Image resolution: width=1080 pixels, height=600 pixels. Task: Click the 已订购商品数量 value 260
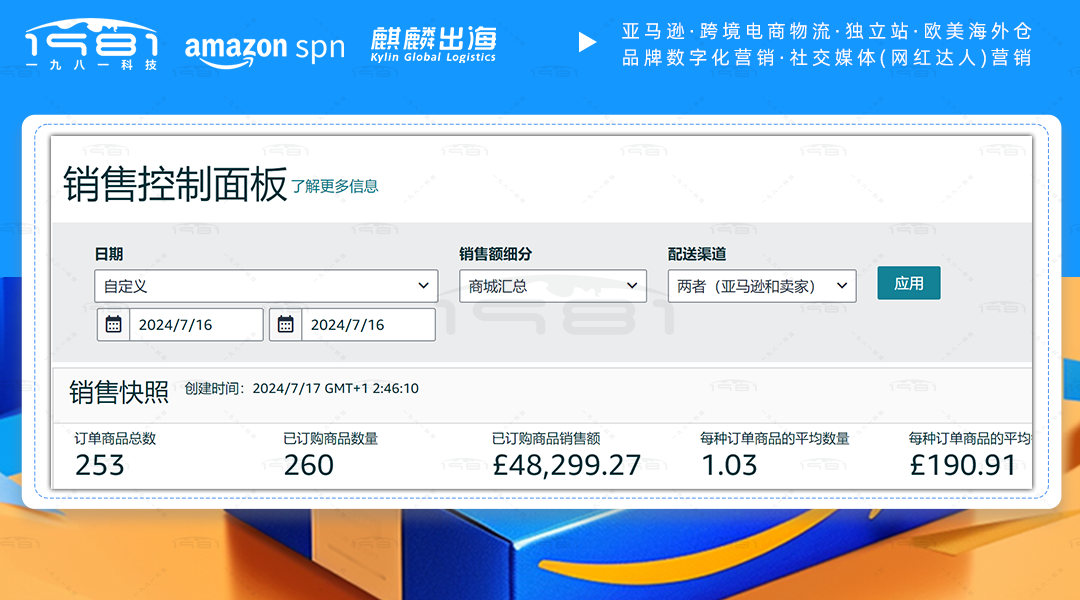(x=309, y=466)
